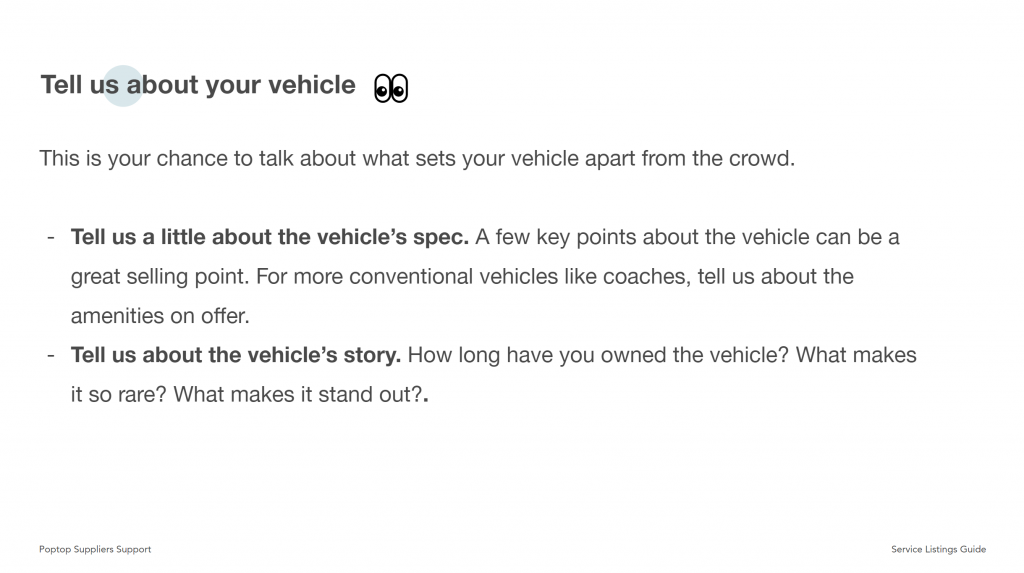
Task: Click the eyes emoji beside the heading
Action: tap(391, 89)
